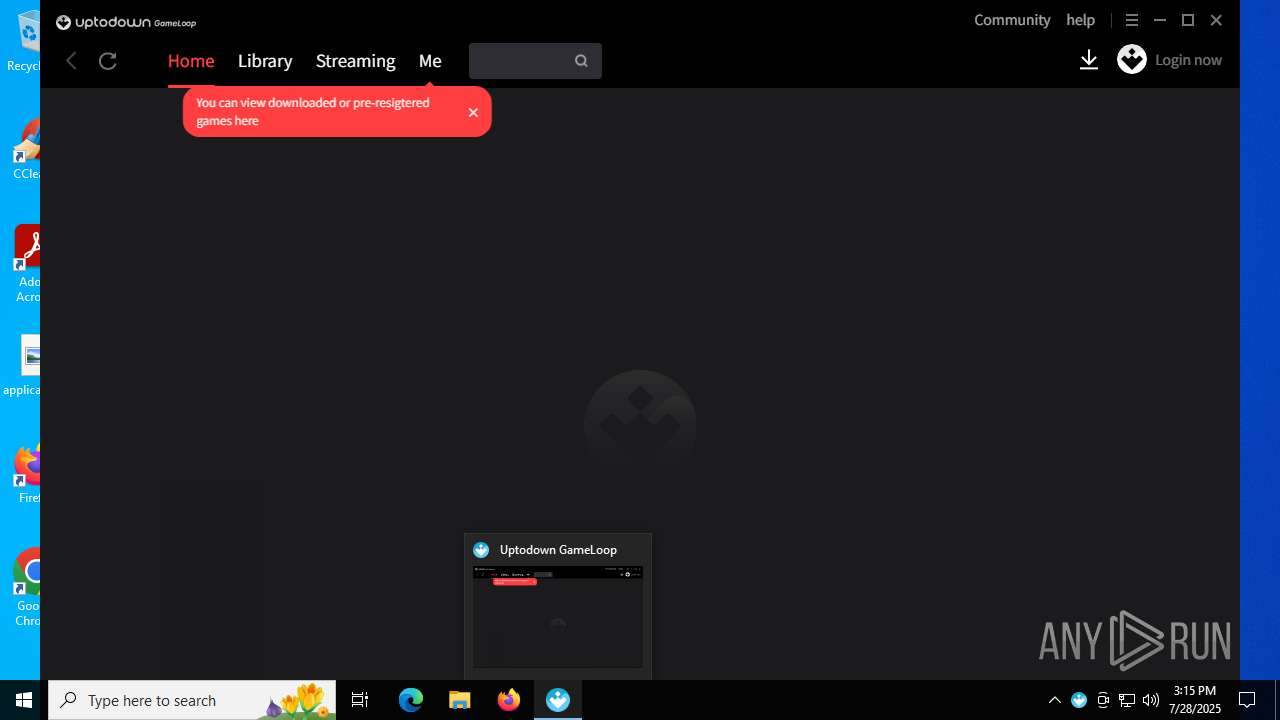This screenshot has height=720, width=1280.
Task: Select the Firefox desktop shortcut
Action: tap(27, 474)
